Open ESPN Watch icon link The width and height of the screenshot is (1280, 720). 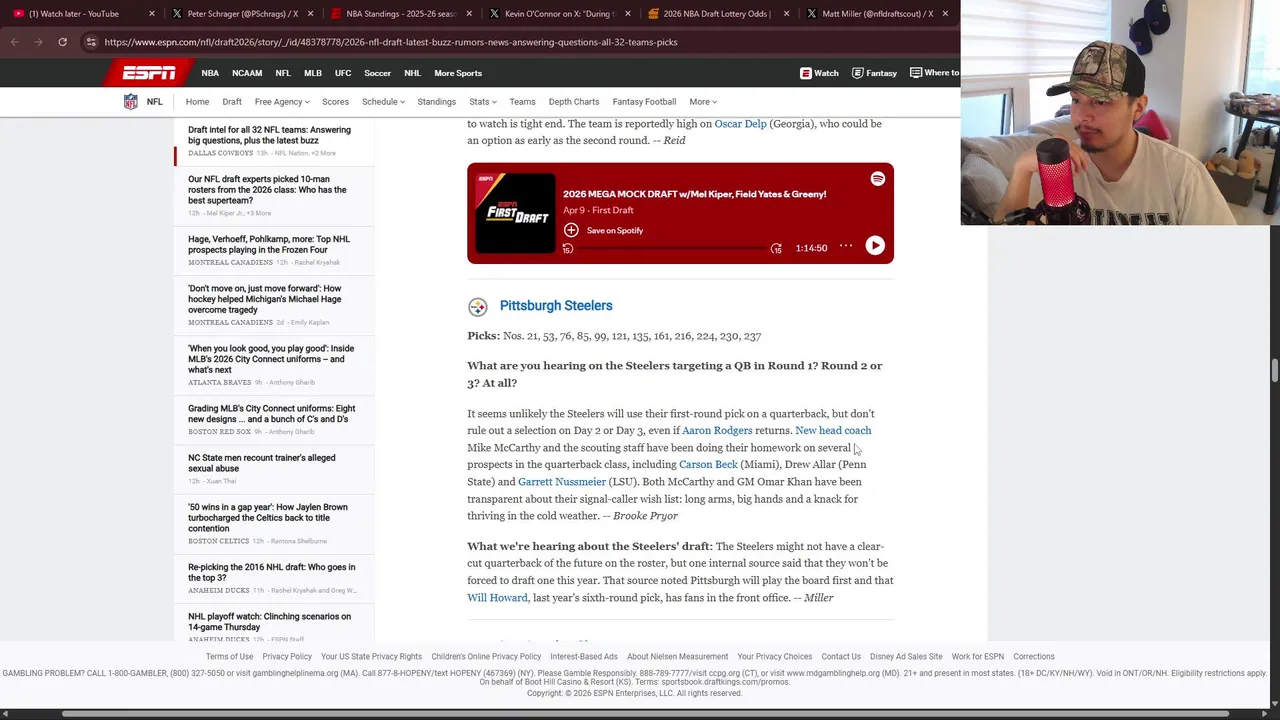point(819,73)
